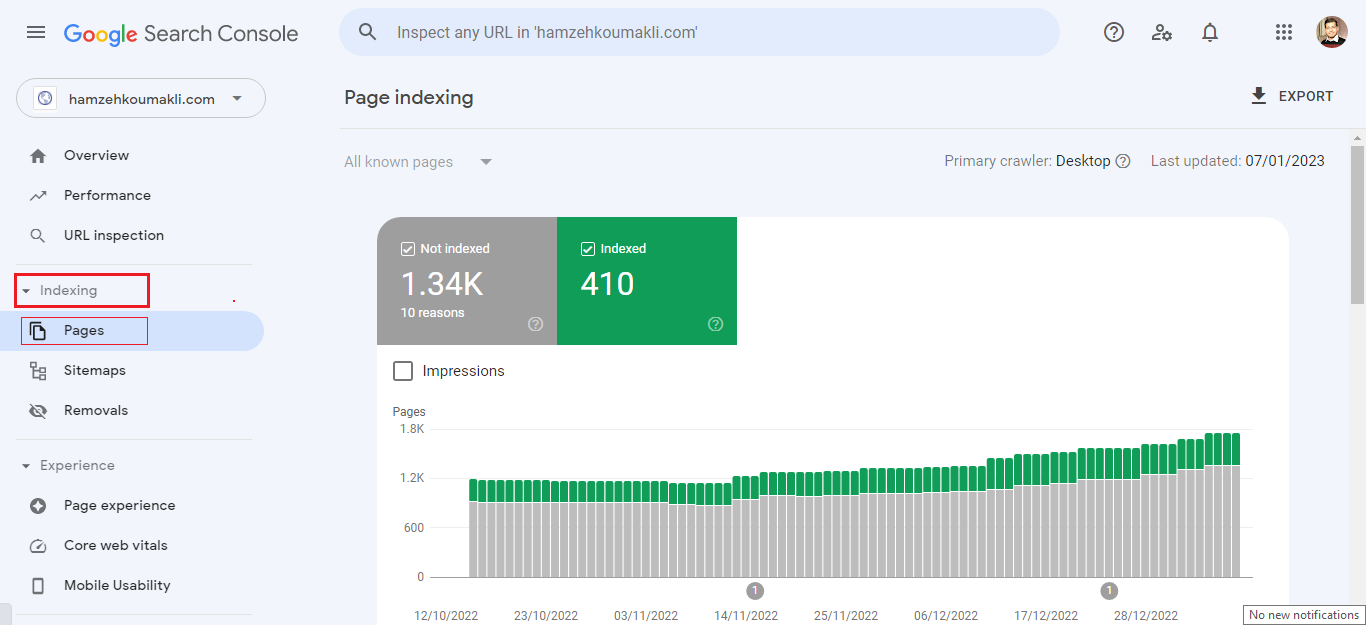Image resolution: width=1366 pixels, height=625 pixels.
Task: Go to the Performance report
Action: pos(107,196)
